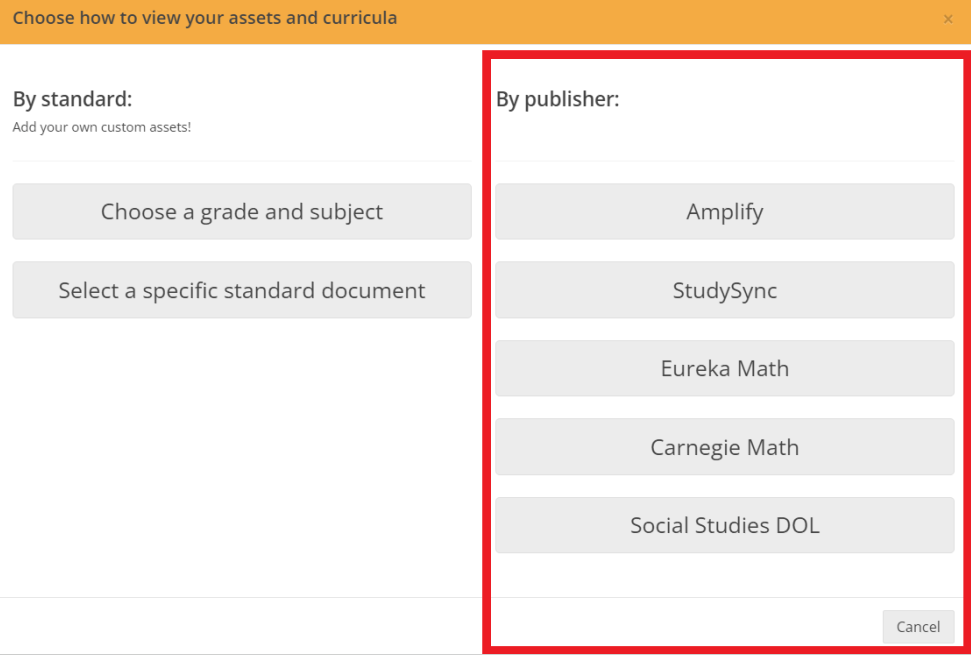Select Social Studies DOL publisher
This screenshot has width=971, height=655.
(724, 525)
